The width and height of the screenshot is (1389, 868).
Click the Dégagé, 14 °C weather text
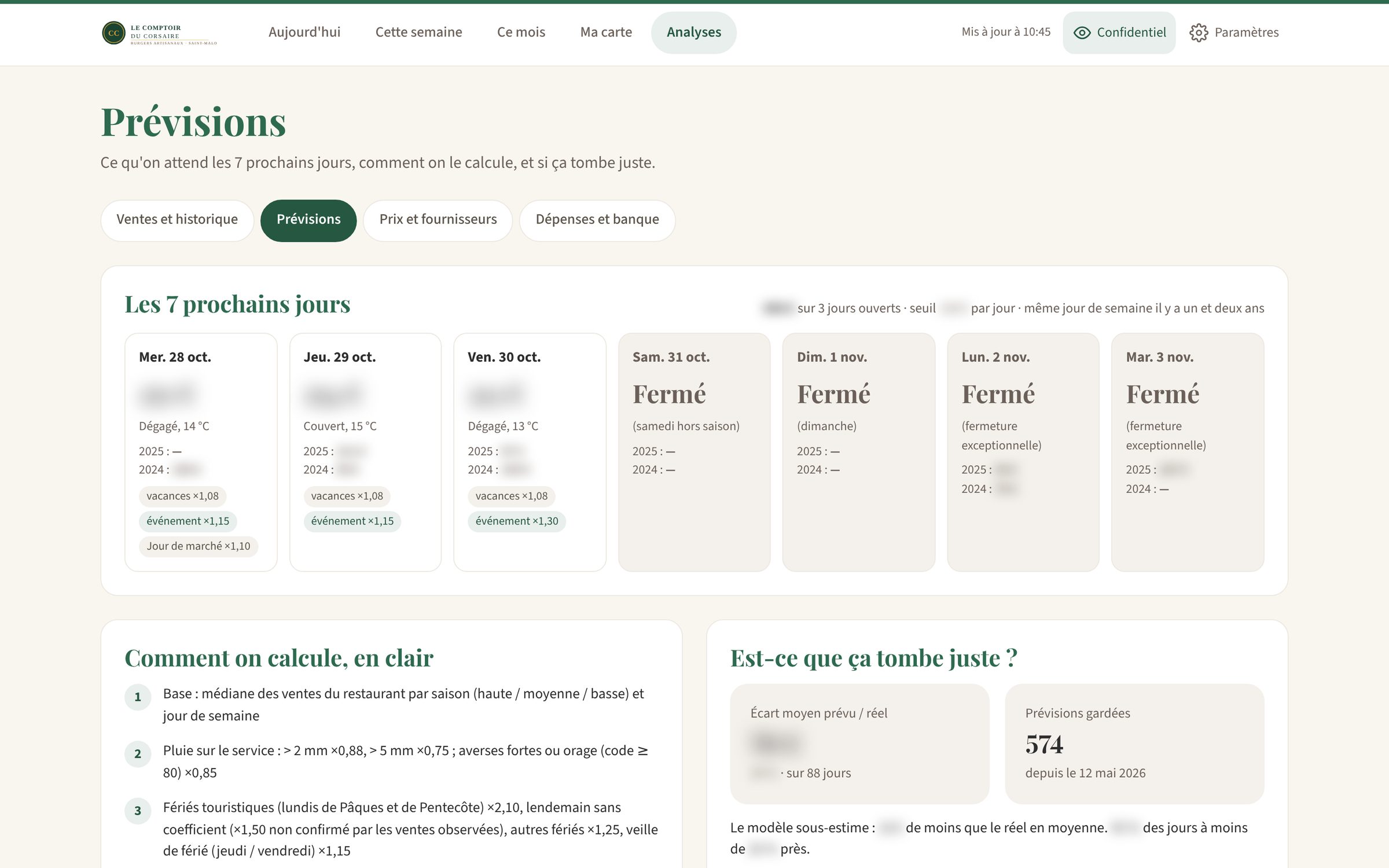tap(174, 426)
